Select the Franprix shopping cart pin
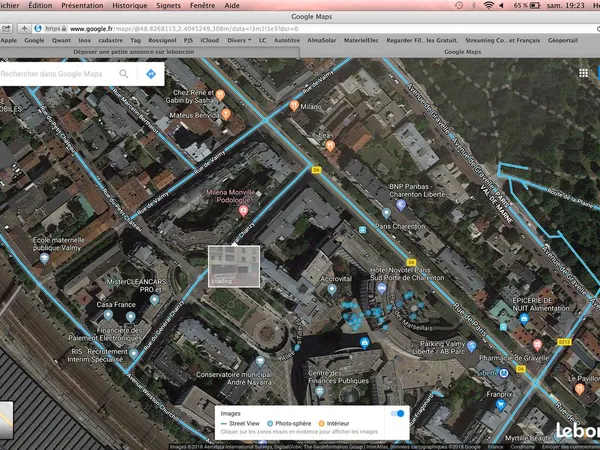 500,405
